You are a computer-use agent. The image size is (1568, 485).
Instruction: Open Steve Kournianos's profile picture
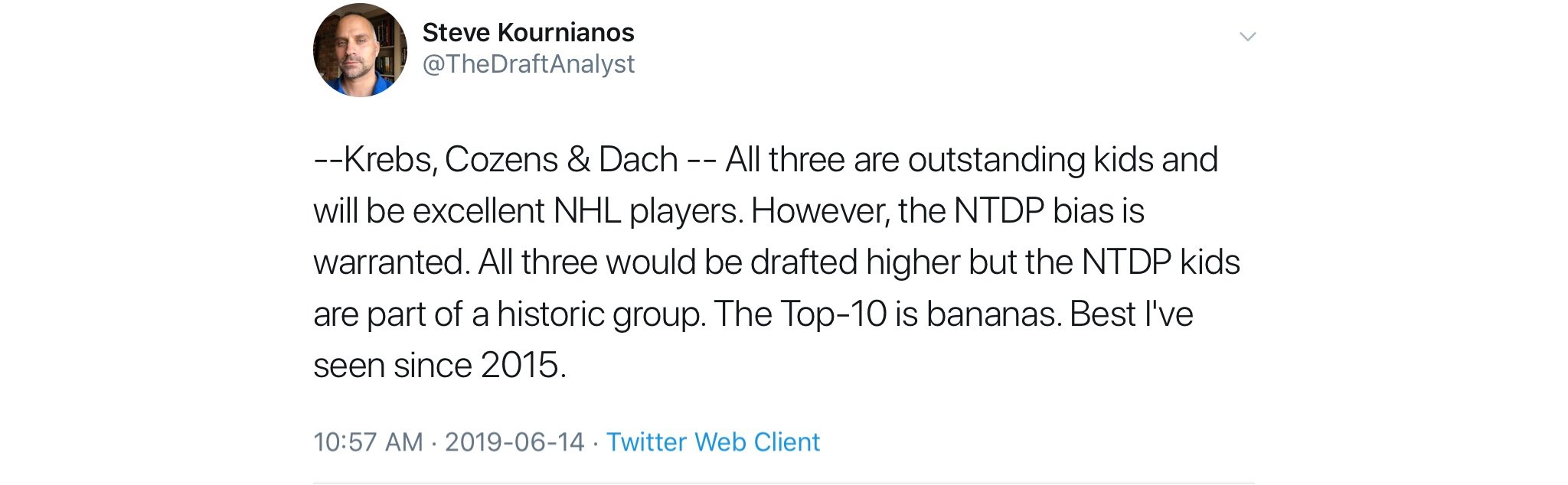click(x=360, y=50)
